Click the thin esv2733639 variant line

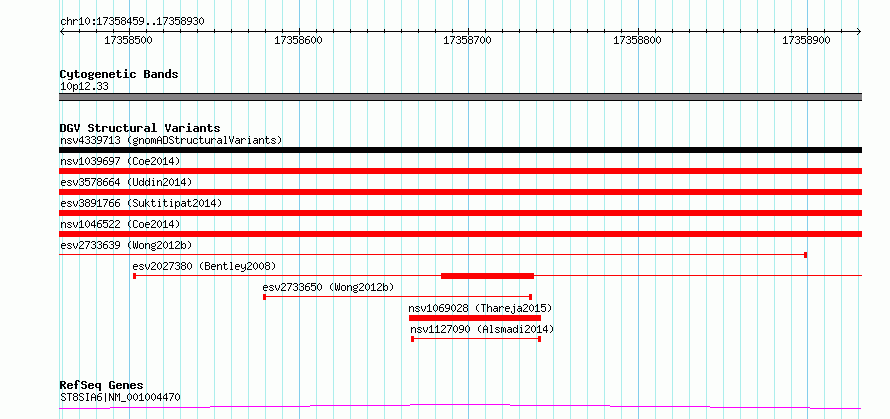(x=433, y=255)
